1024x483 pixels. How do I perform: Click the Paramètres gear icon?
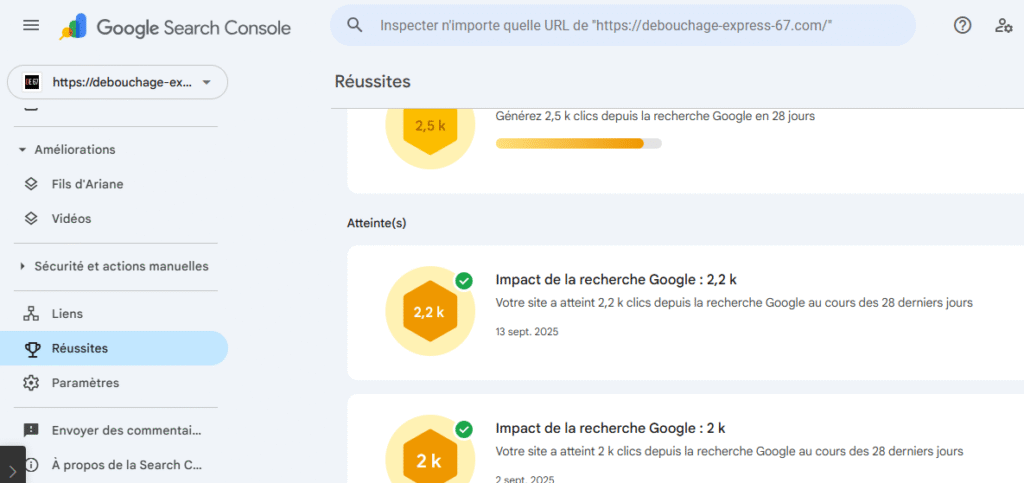(x=31, y=383)
